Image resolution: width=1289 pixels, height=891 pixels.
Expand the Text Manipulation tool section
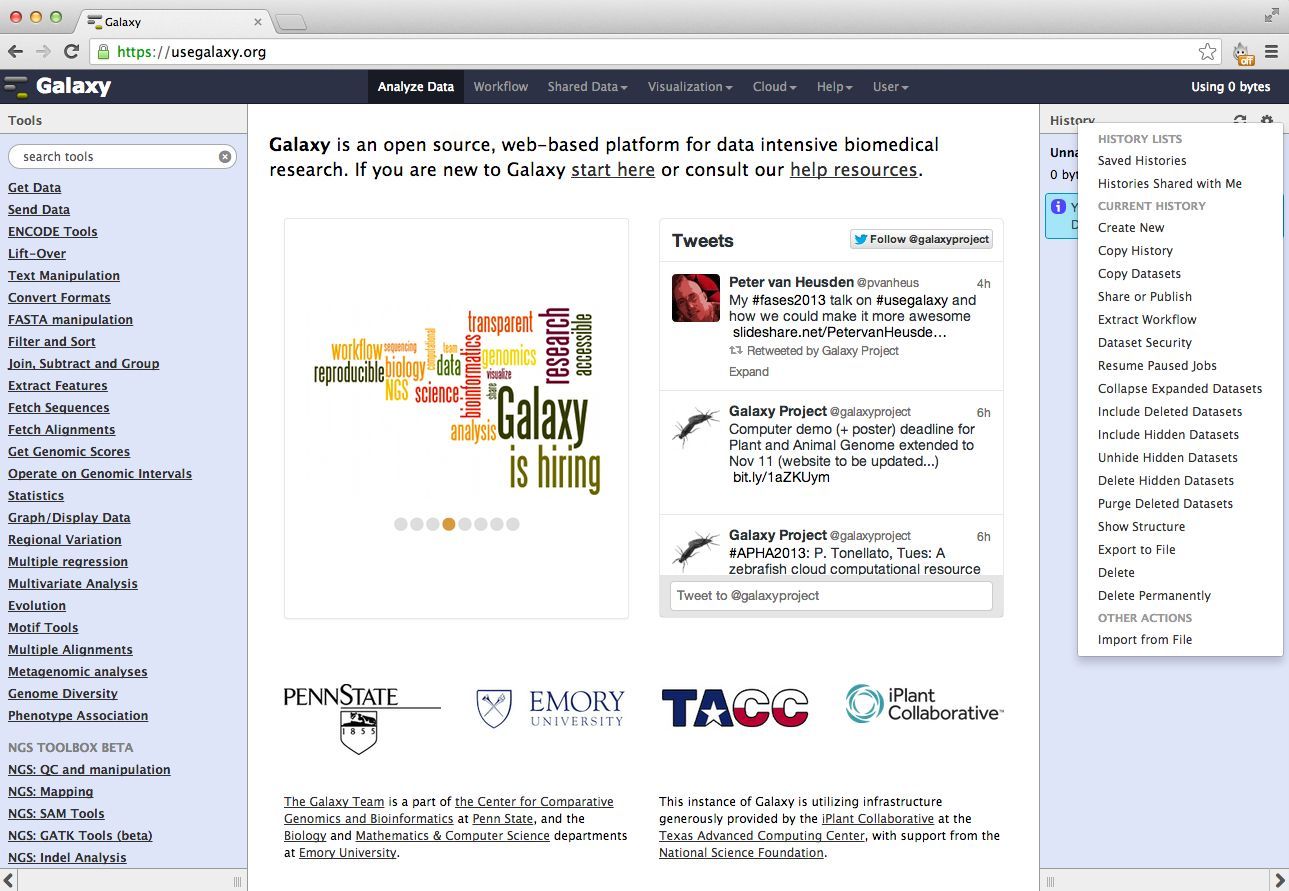tap(64, 275)
